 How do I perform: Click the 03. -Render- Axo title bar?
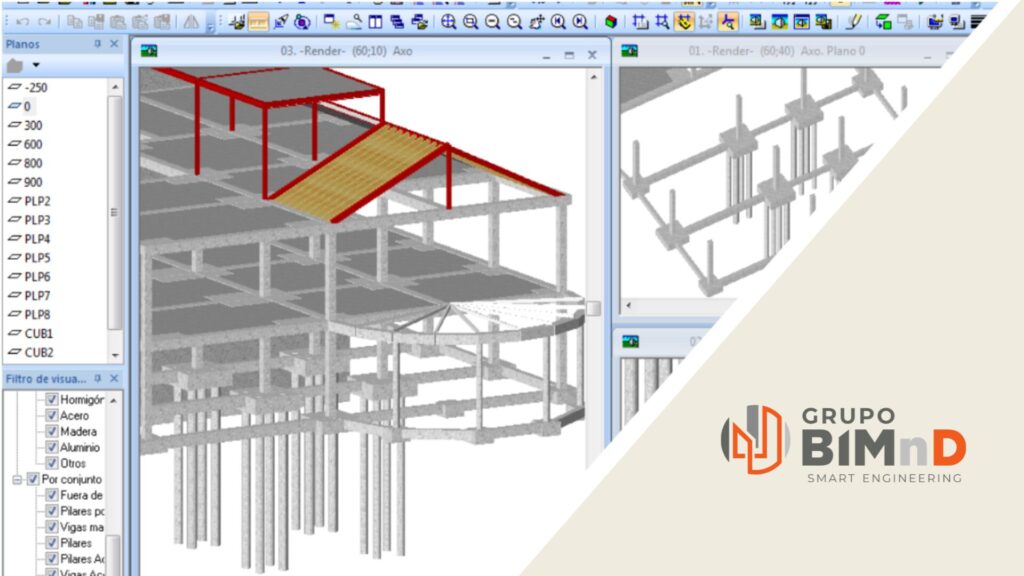(360, 51)
